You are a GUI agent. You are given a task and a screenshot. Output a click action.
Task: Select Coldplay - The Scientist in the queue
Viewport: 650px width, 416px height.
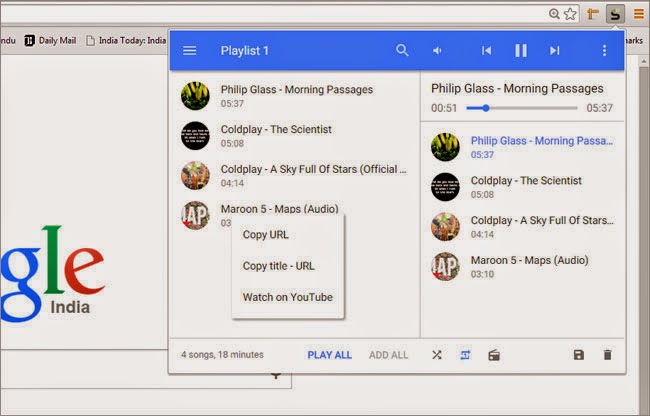tap(523, 187)
